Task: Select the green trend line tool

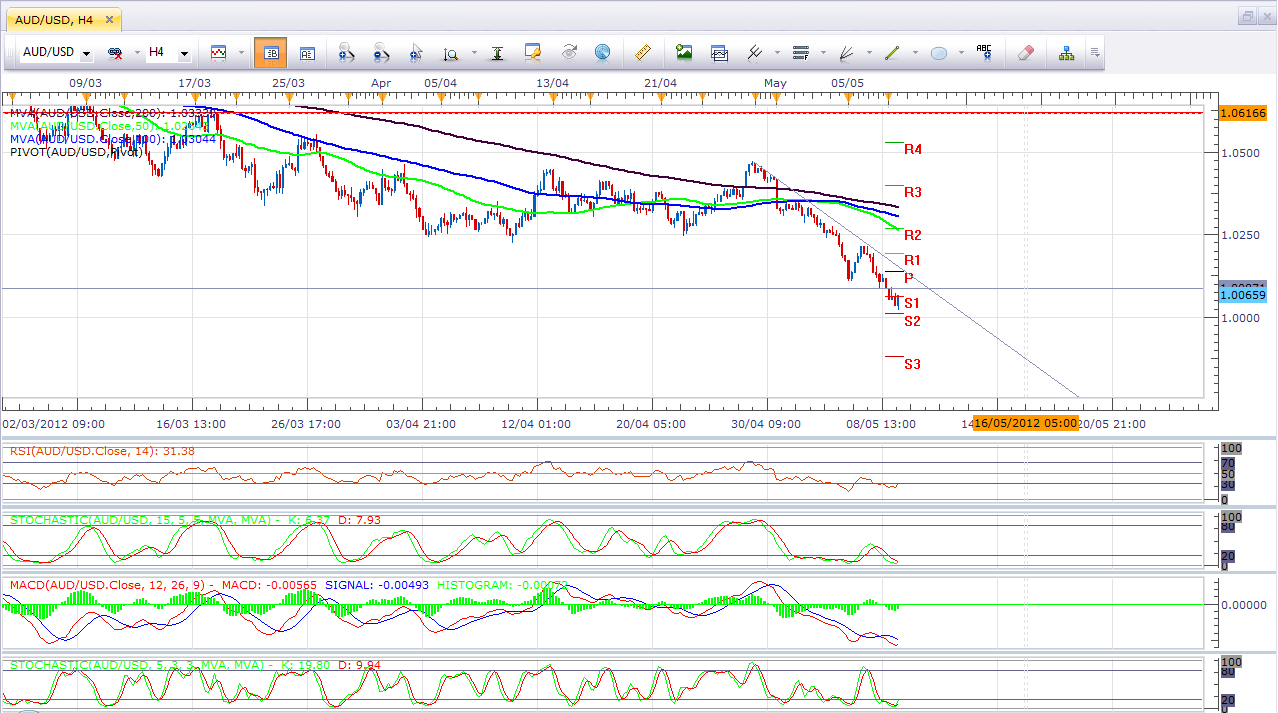Action: pos(892,53)
